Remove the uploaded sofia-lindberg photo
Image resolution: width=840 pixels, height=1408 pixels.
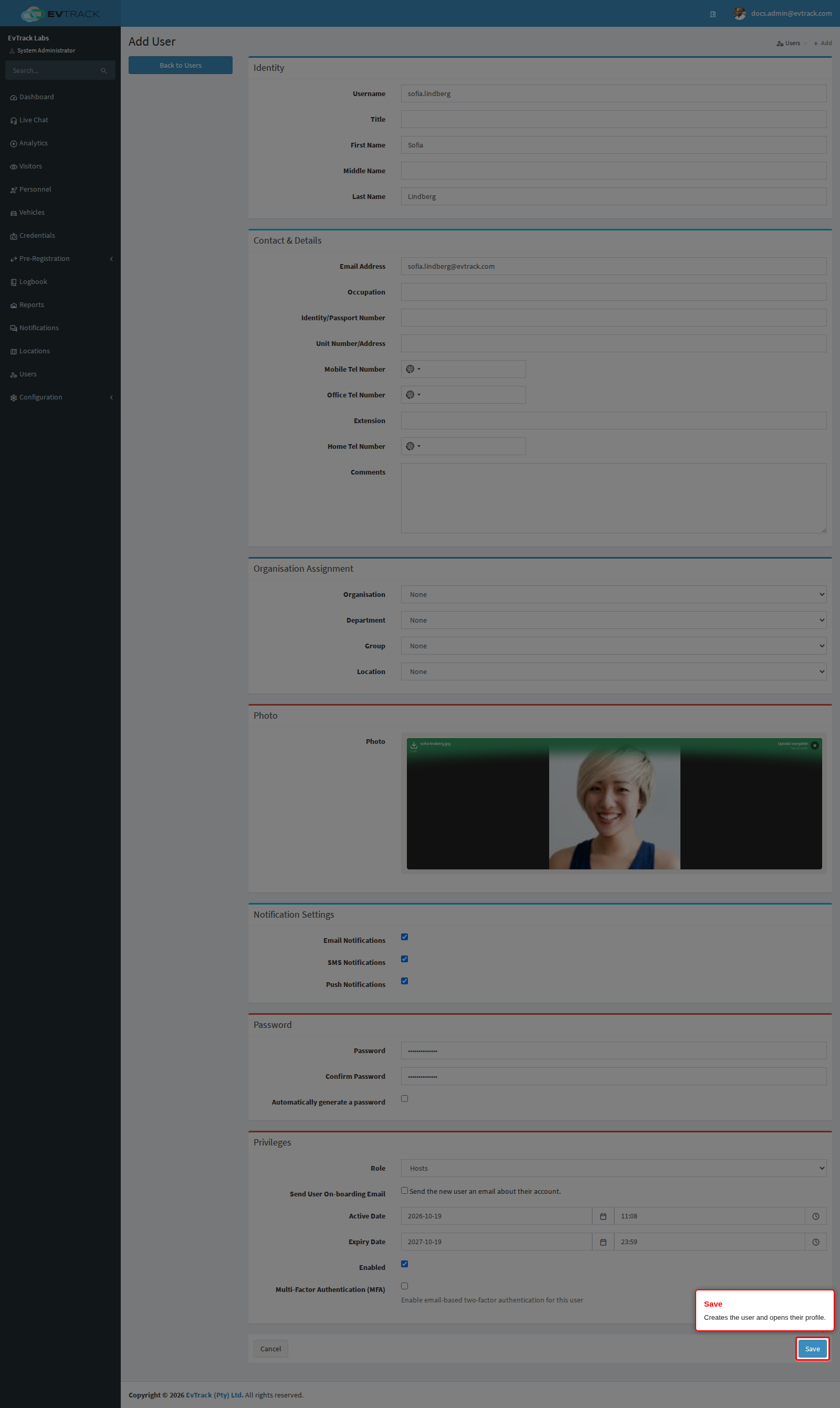tap(814, 745)
